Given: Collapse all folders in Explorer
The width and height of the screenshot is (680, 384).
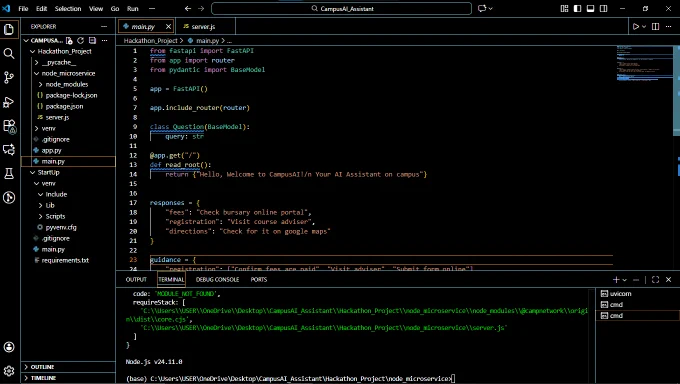Looking at the screenshot, I should click(92, 40).
